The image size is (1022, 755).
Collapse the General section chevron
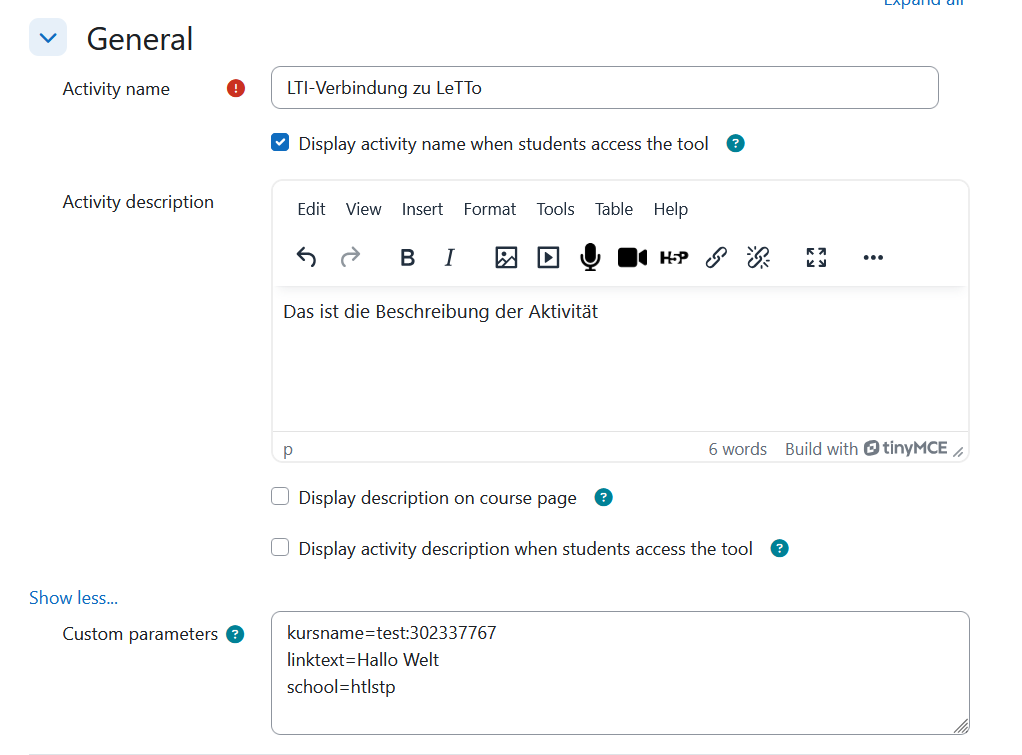tap(48, 39)
